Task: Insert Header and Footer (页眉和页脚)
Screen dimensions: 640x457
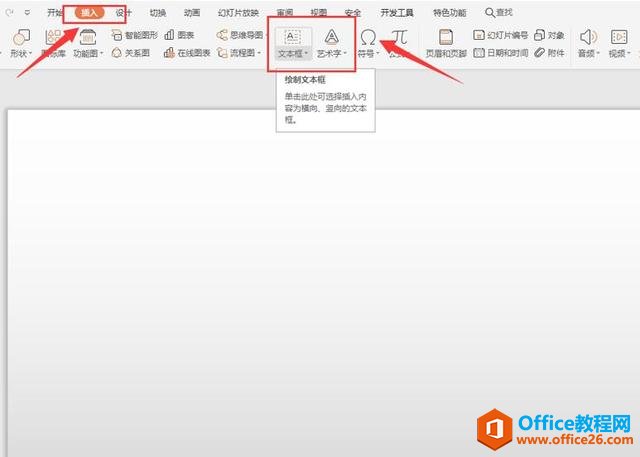Action: pyautogui.click(x=446, y=43)
